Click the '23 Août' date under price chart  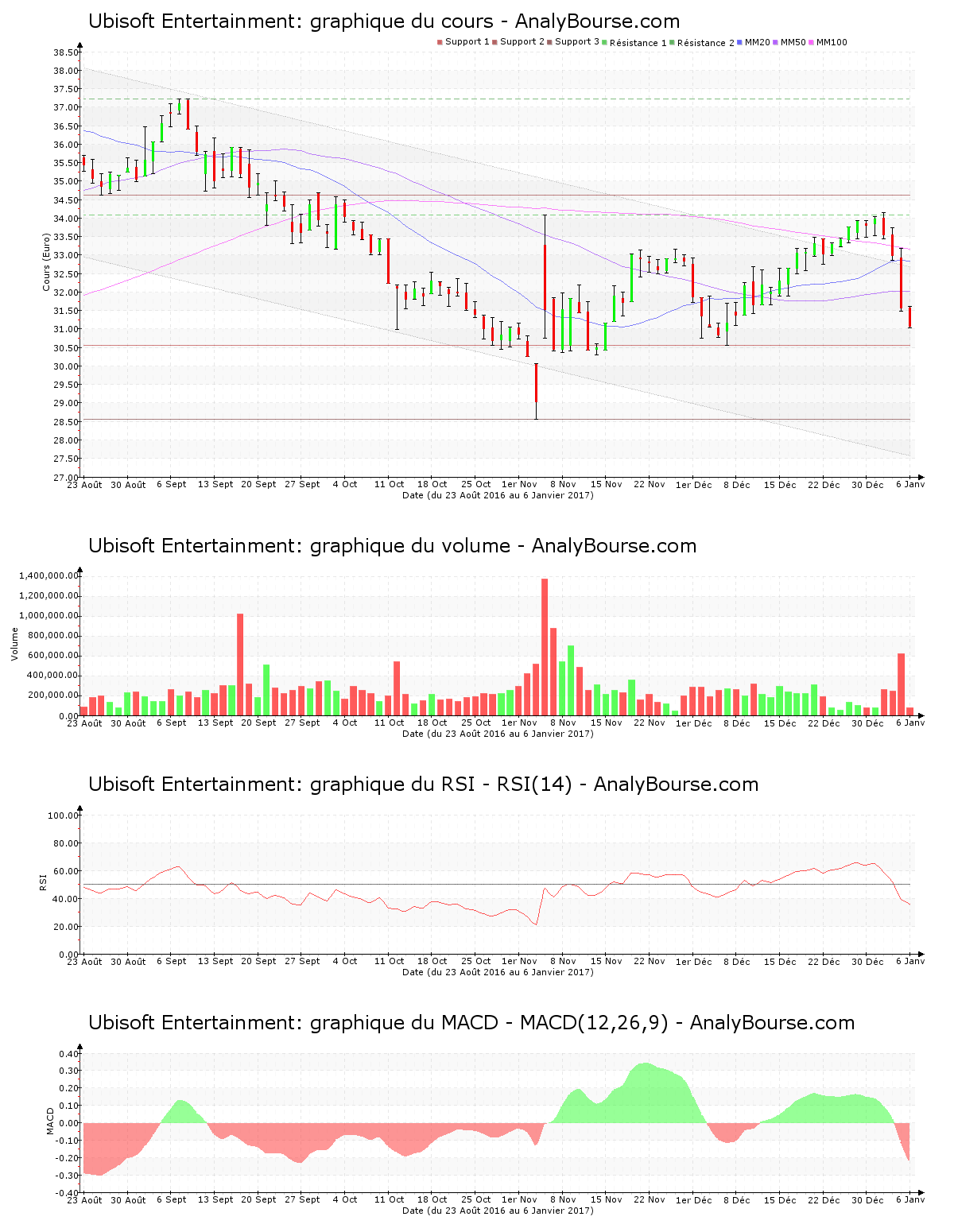click(x=85, y=484)
